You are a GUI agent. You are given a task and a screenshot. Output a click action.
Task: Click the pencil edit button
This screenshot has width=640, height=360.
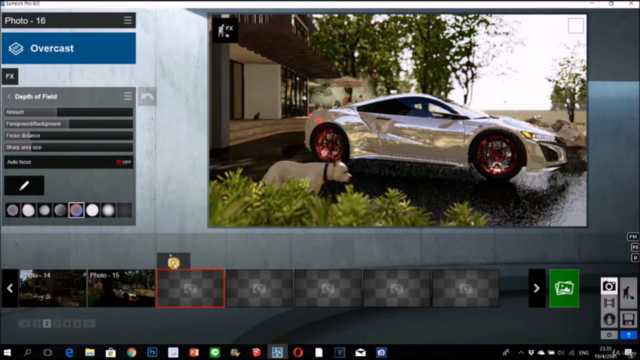coord(24,186)
